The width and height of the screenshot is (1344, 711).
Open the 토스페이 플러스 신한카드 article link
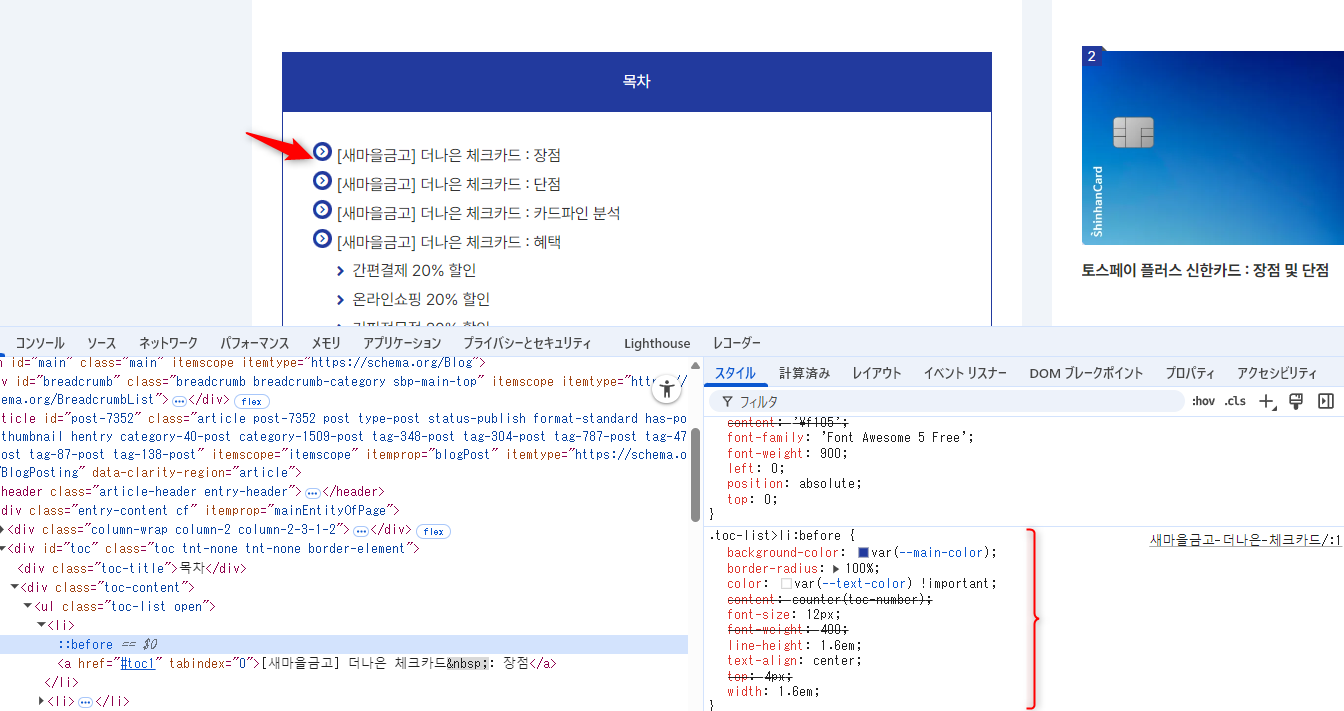pos(1205,270)
